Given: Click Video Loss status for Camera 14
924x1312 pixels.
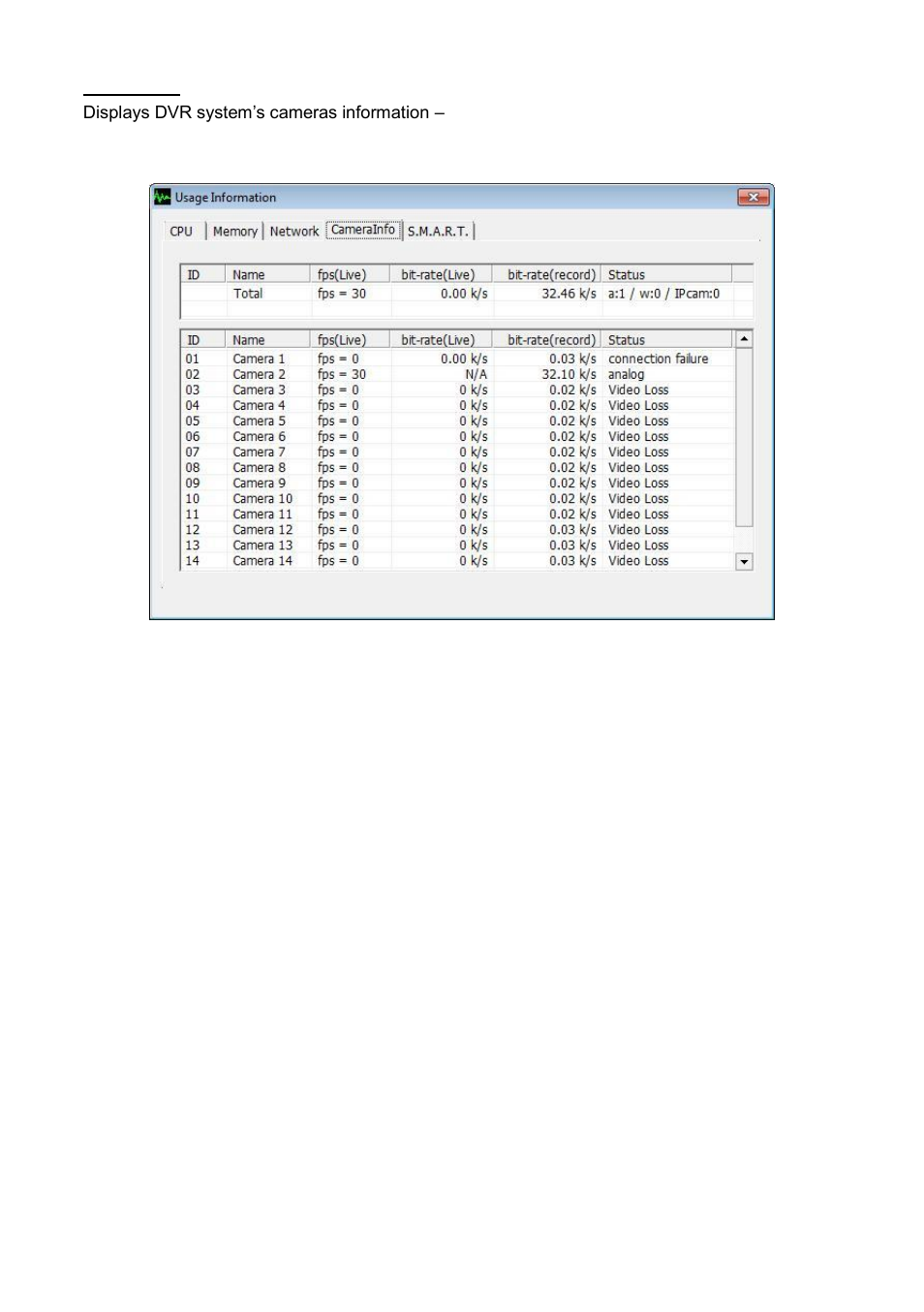Looking at the screenshot, I should click(638, 560).
